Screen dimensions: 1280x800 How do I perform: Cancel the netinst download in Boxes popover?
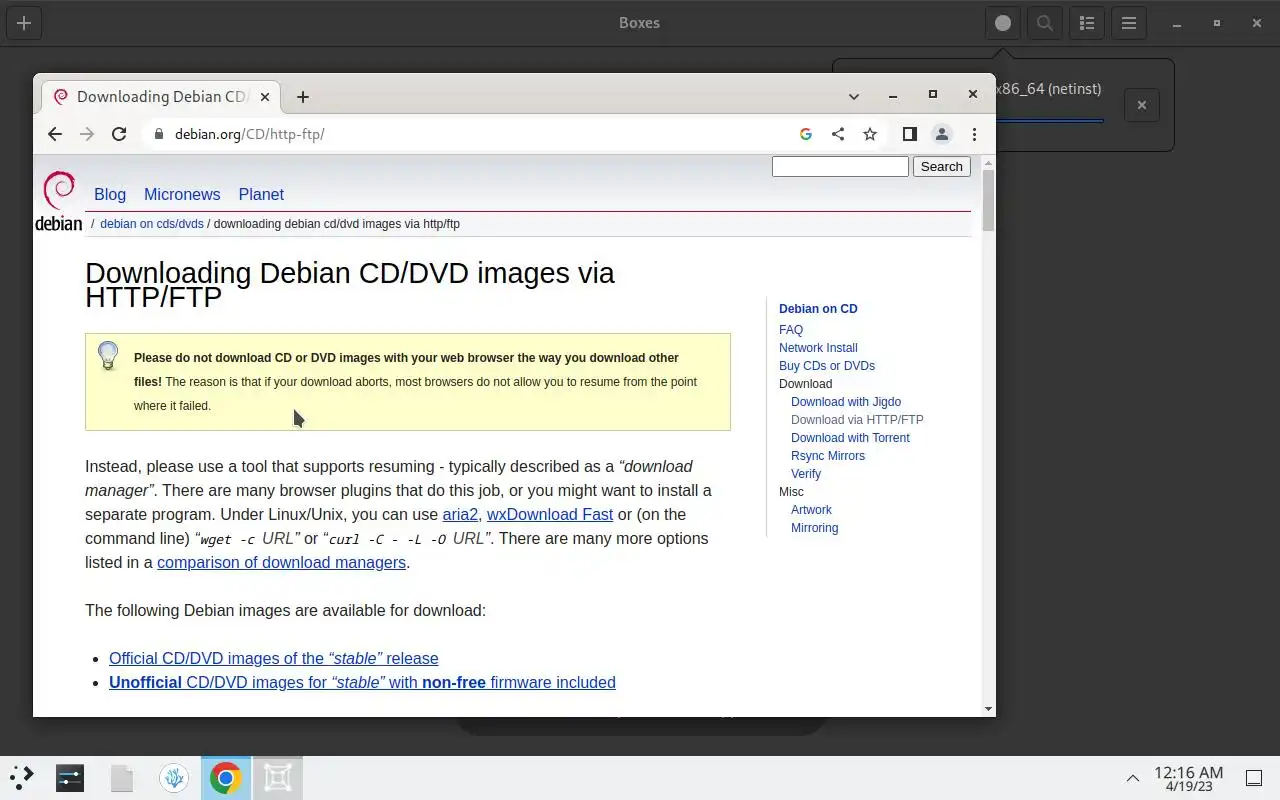pos(1142,105)
